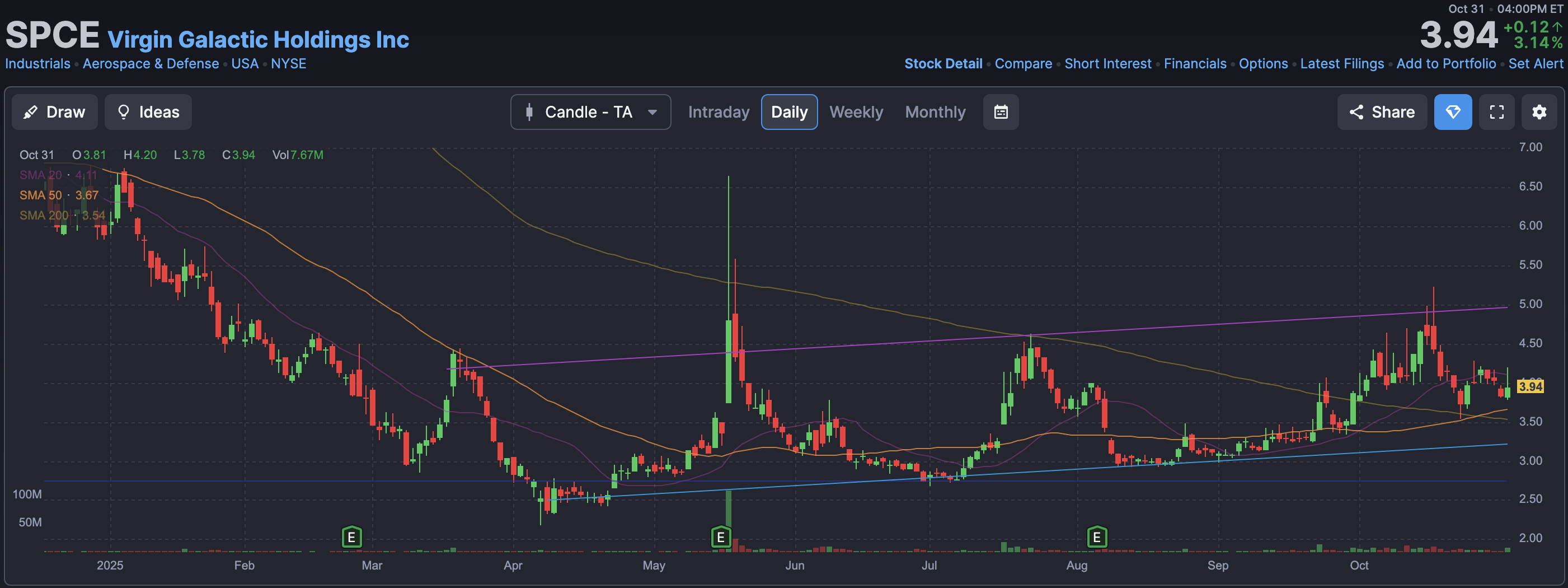Expand the Candle - TA chart type dropdown
The image size is (1568, 588).
[590, 112]
